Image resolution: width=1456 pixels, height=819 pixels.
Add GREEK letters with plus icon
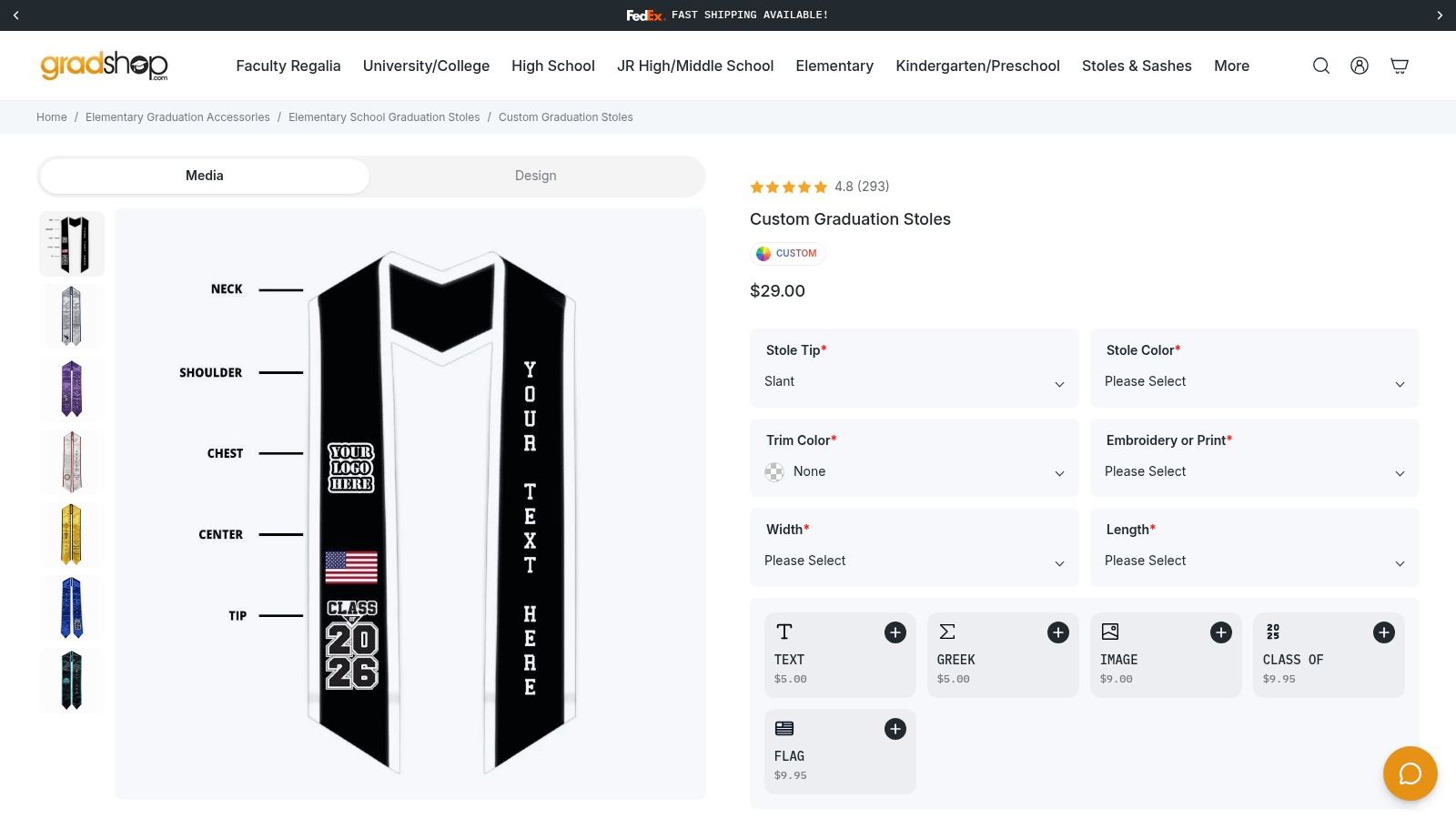coord(1058,632)
